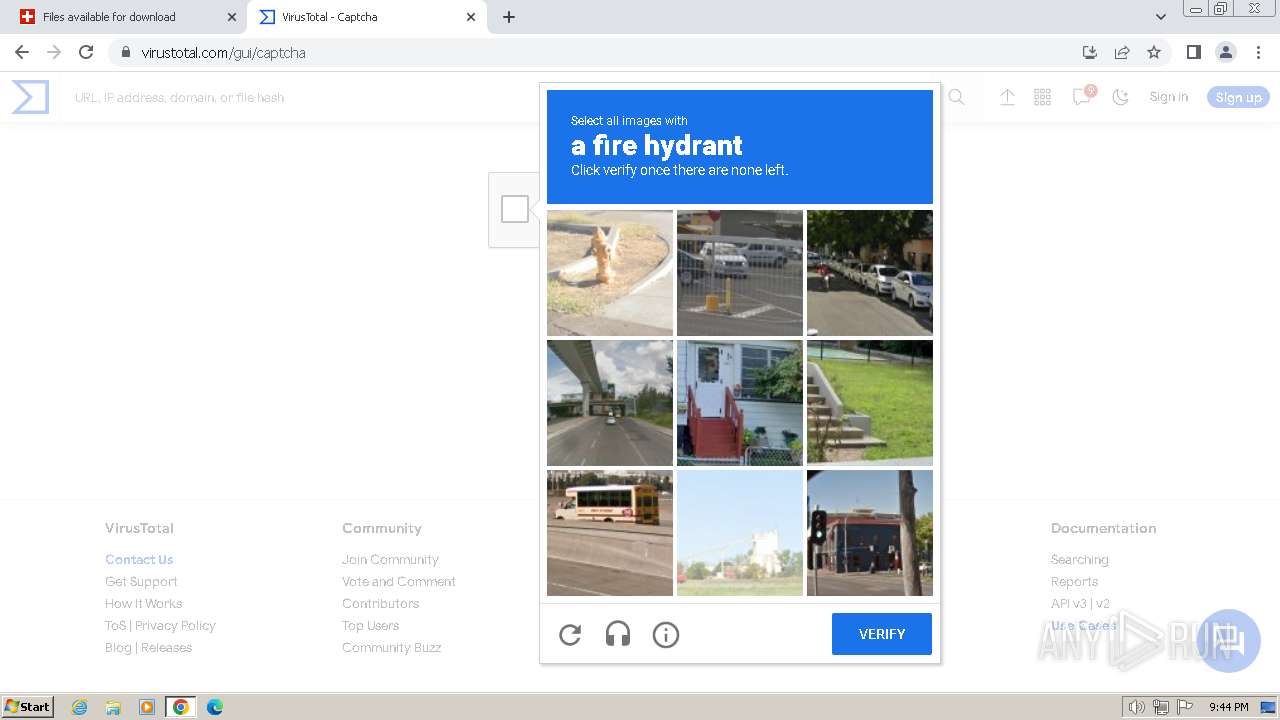This screenshot has width=1280, height=720.
Task: Open the install/download page icon in address bar
Action: coord(1090,52)
